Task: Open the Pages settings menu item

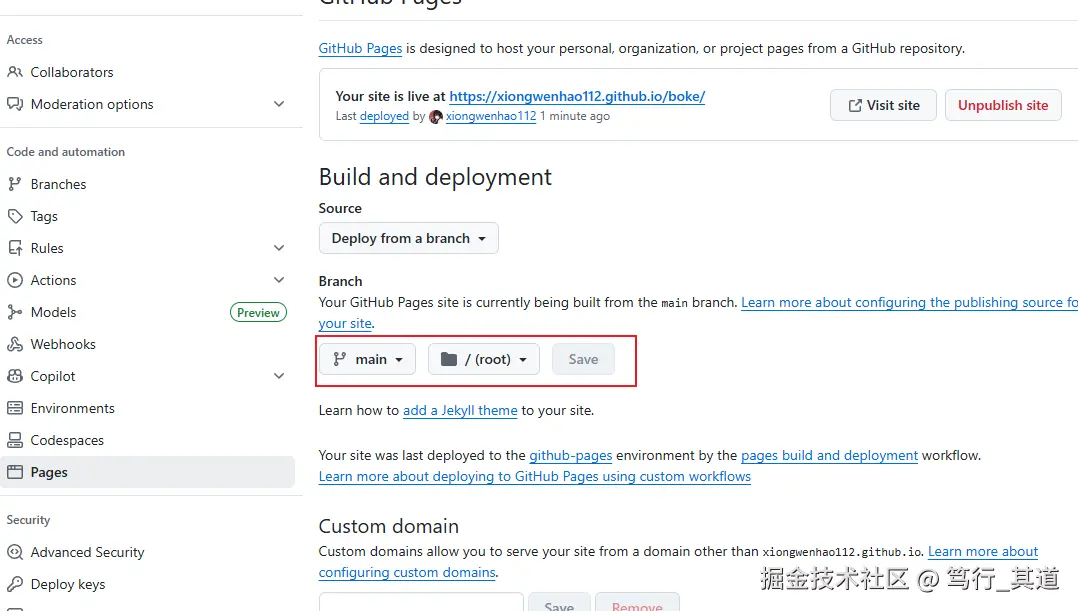Action: 49,472
